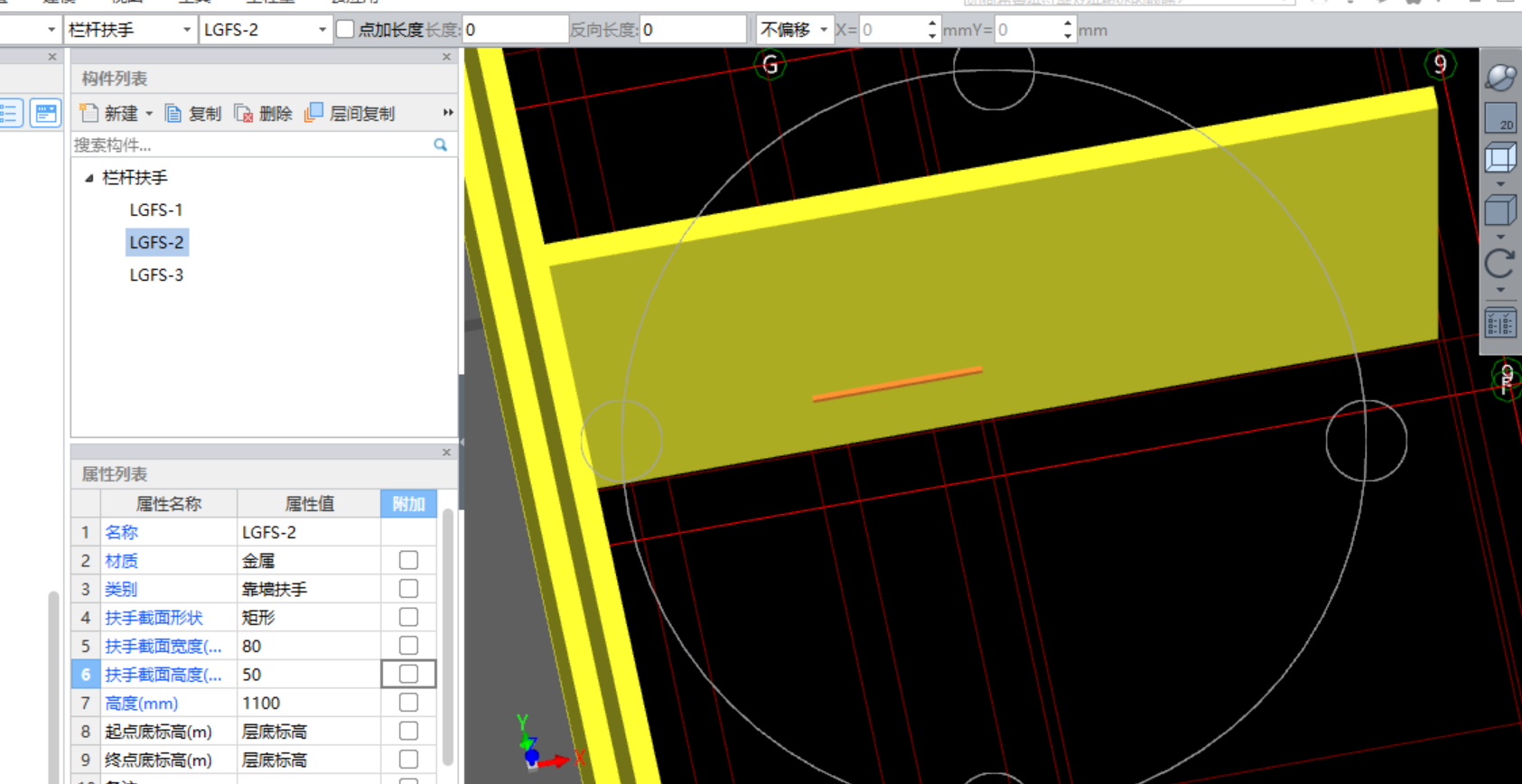
Task: Close the 构件列表 panel
Action: (x=446, y=57)
